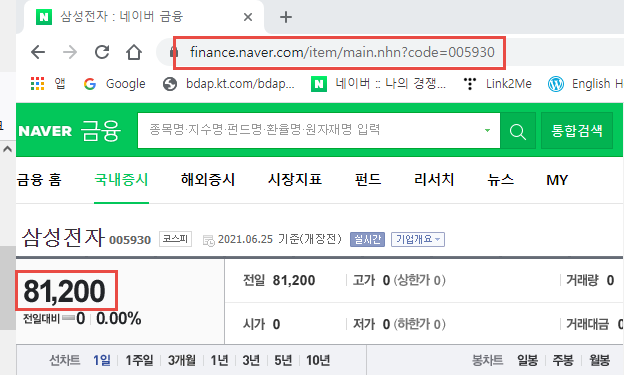Click the clock icon beside the date
624x375 pixels.
click(209, 240)
